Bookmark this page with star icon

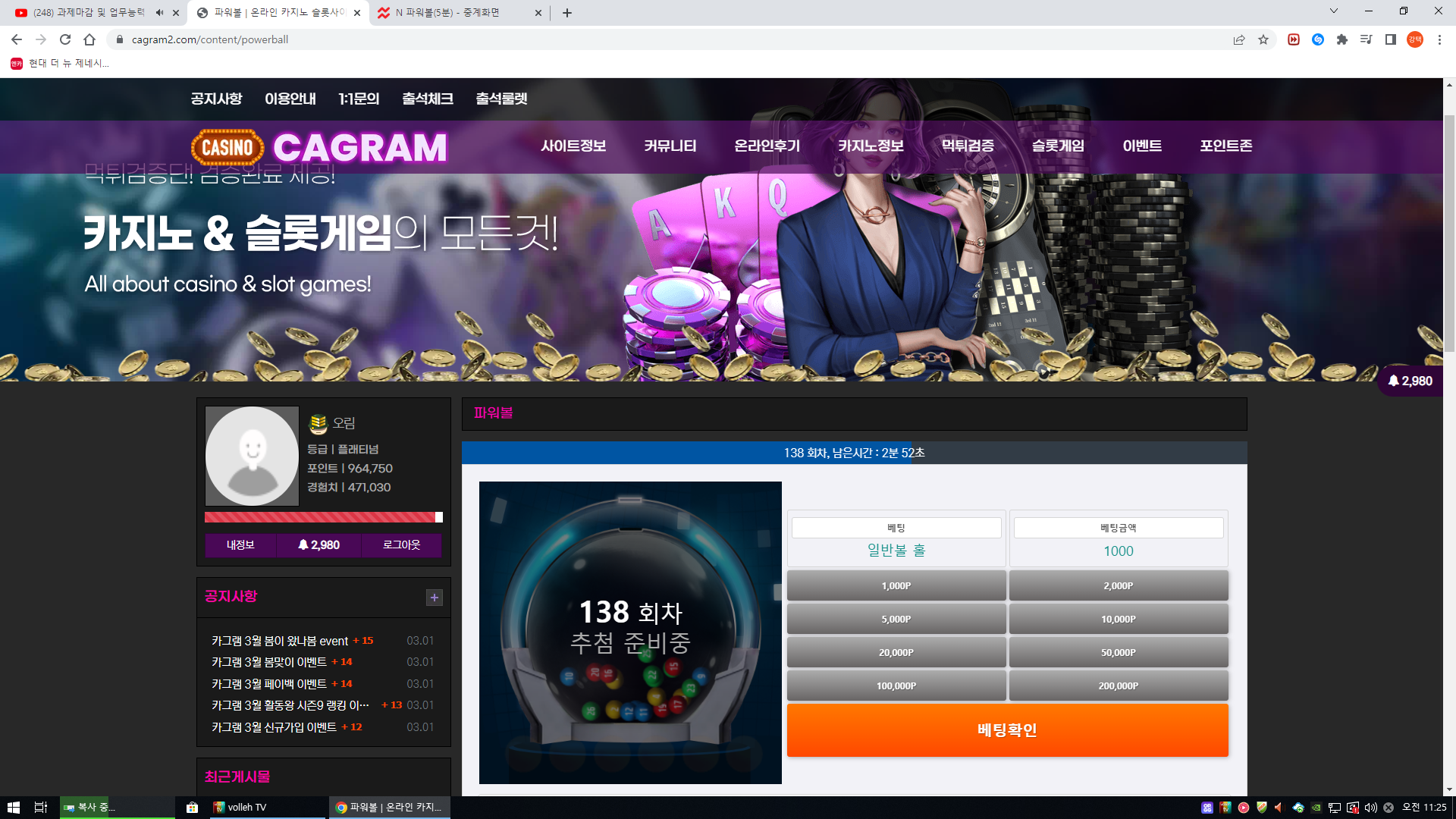pyautogui.click(x=1263, y=39)
